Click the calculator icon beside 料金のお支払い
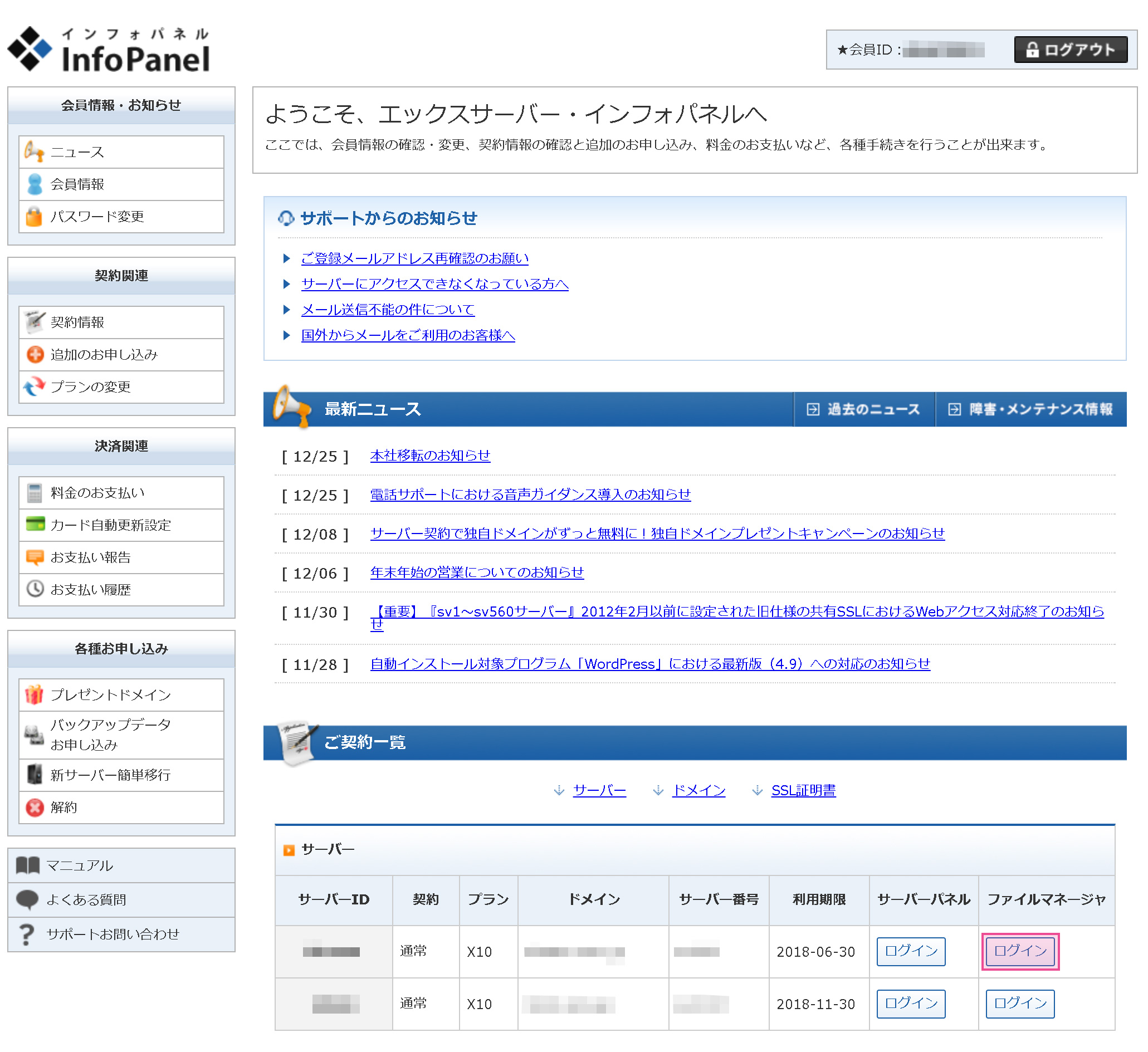The width and height of the screenshot is (1148, 1052). 34,493
